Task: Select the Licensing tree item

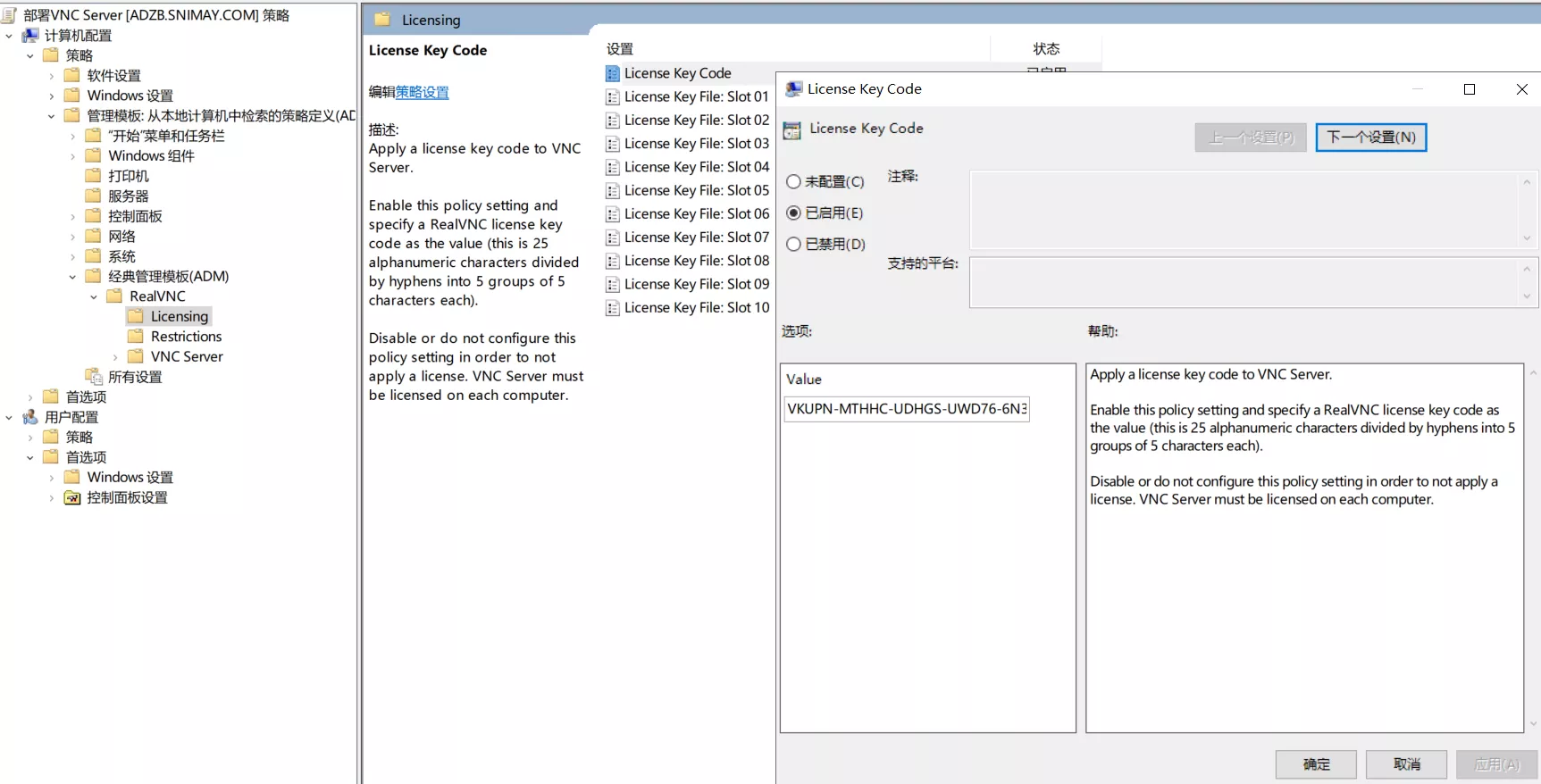Action: pos(179,316)
